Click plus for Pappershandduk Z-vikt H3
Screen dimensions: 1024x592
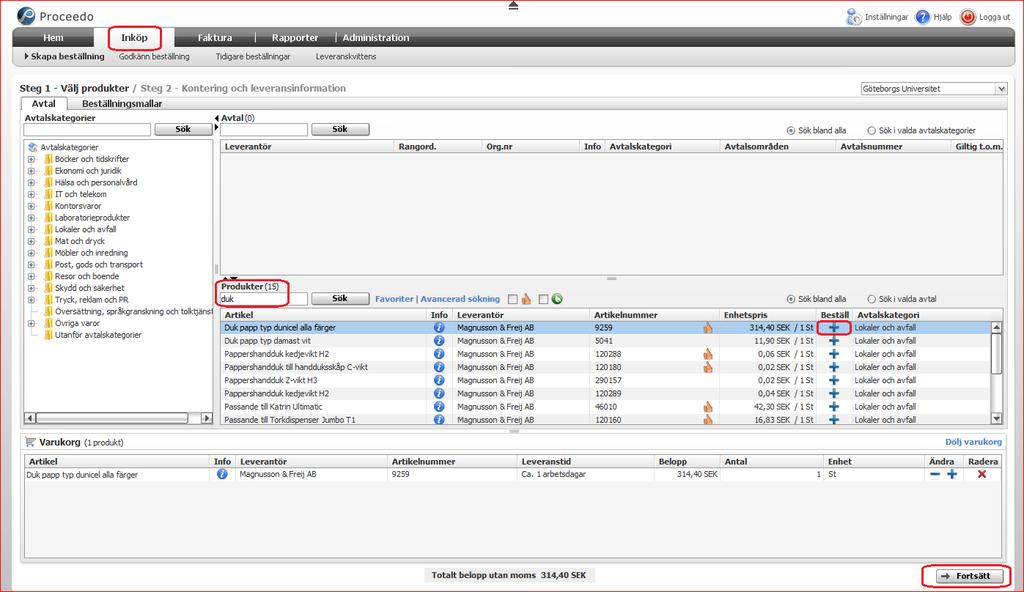click(x=834, y=380)
